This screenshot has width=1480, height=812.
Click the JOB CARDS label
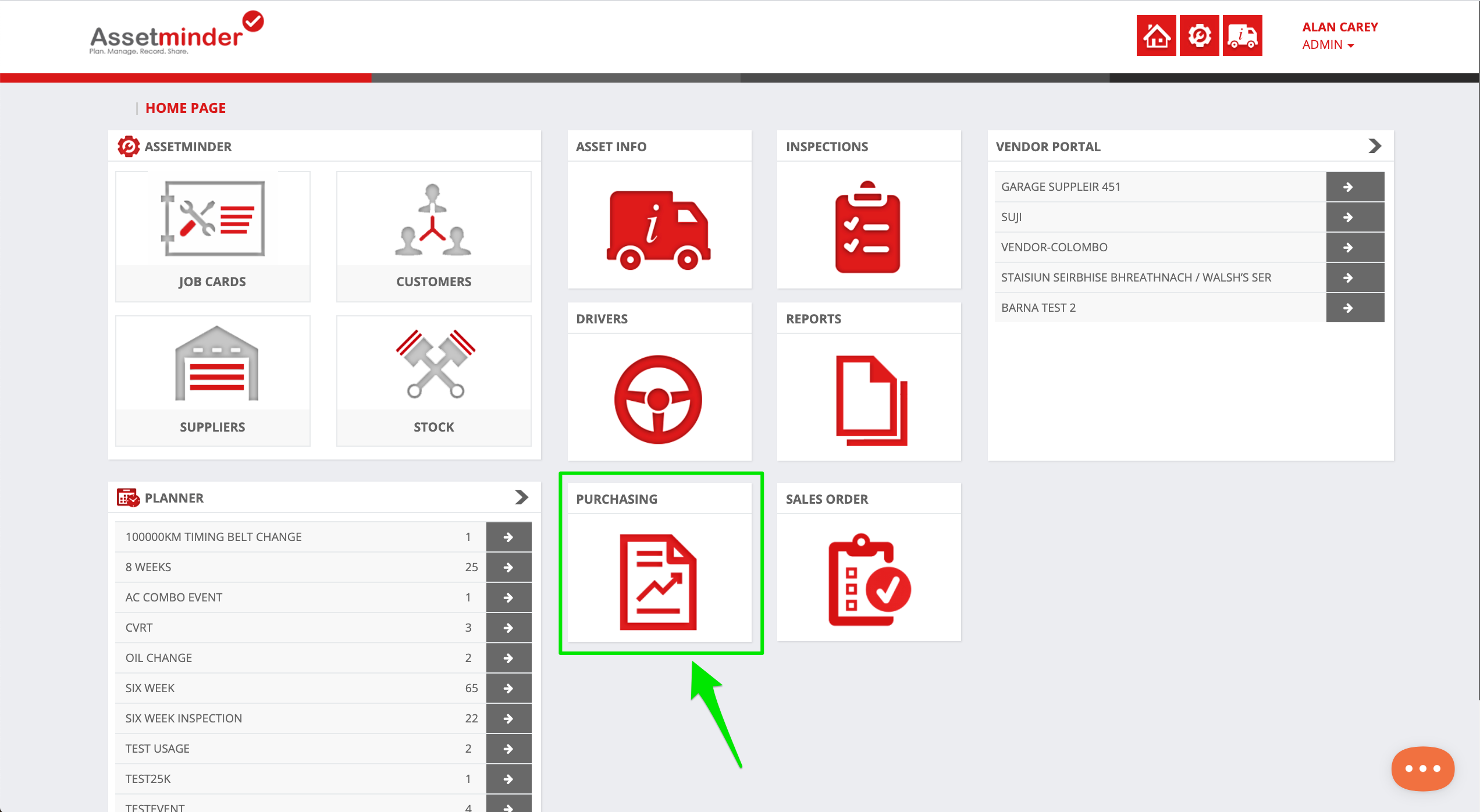point(212,282)
